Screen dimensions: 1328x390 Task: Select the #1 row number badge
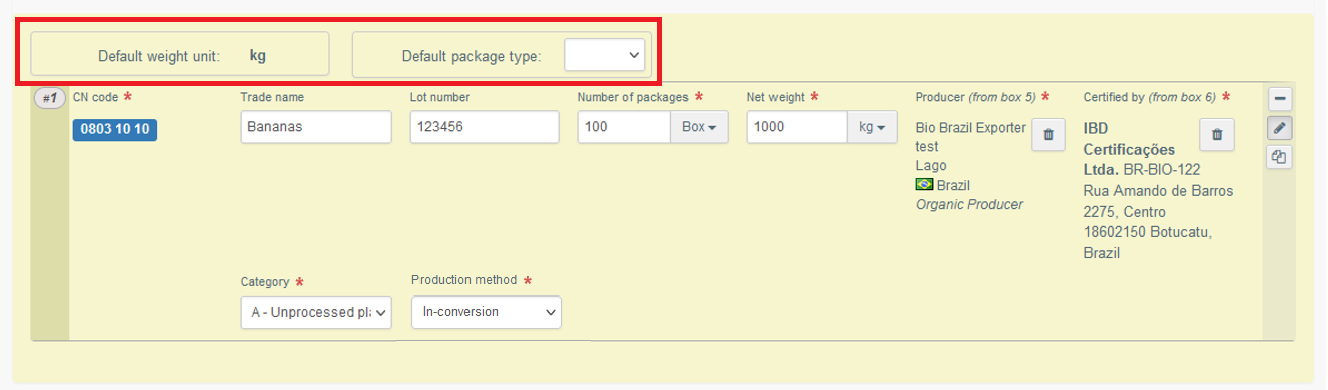click(x=50, y=98)
